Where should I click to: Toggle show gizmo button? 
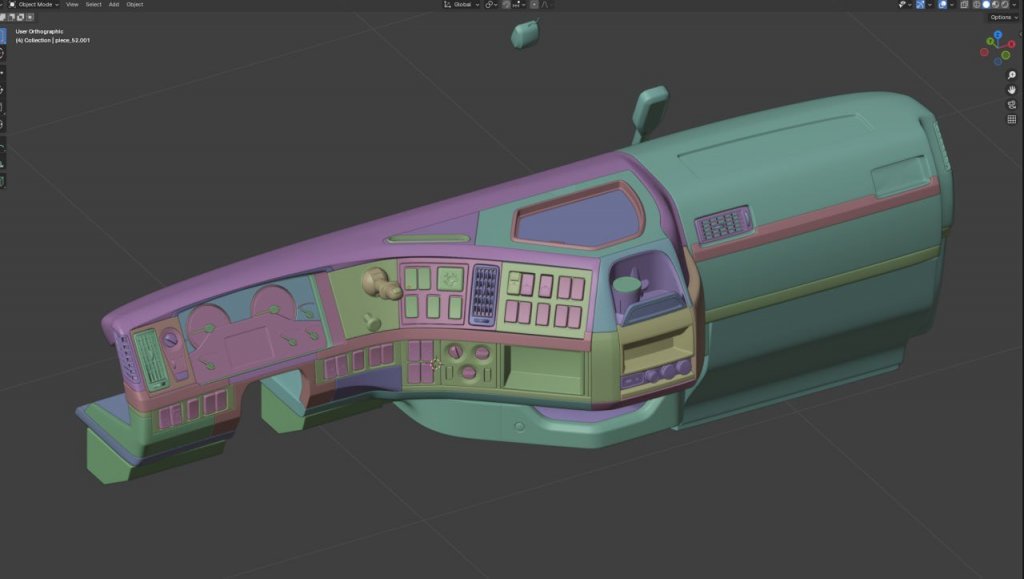(922, 4)
